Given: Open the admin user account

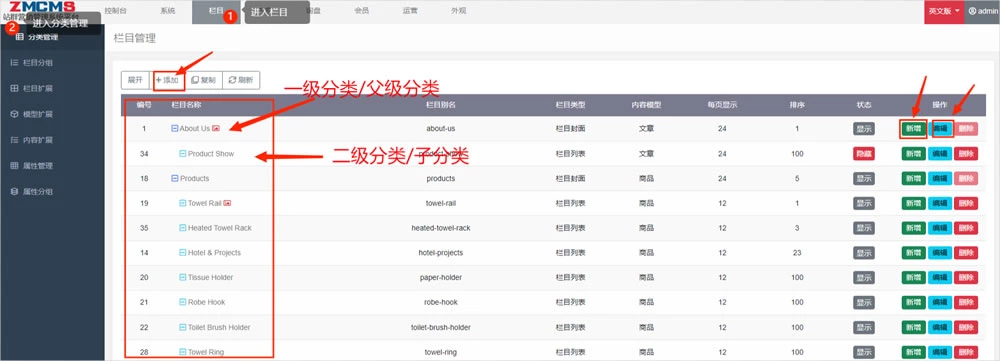Looking at the screenshot, I should (982, 11).
